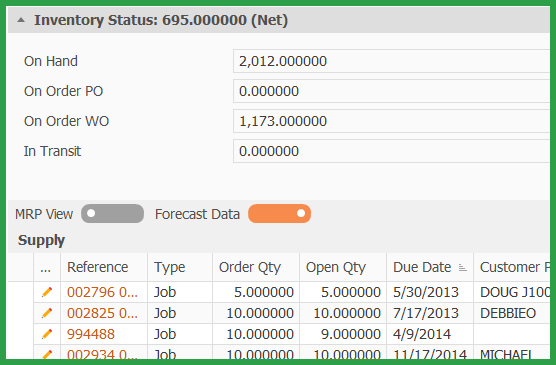This screenshot has height=365, width=556.
Task: Click edit pencil for job 994488
Action: [47, 334]
